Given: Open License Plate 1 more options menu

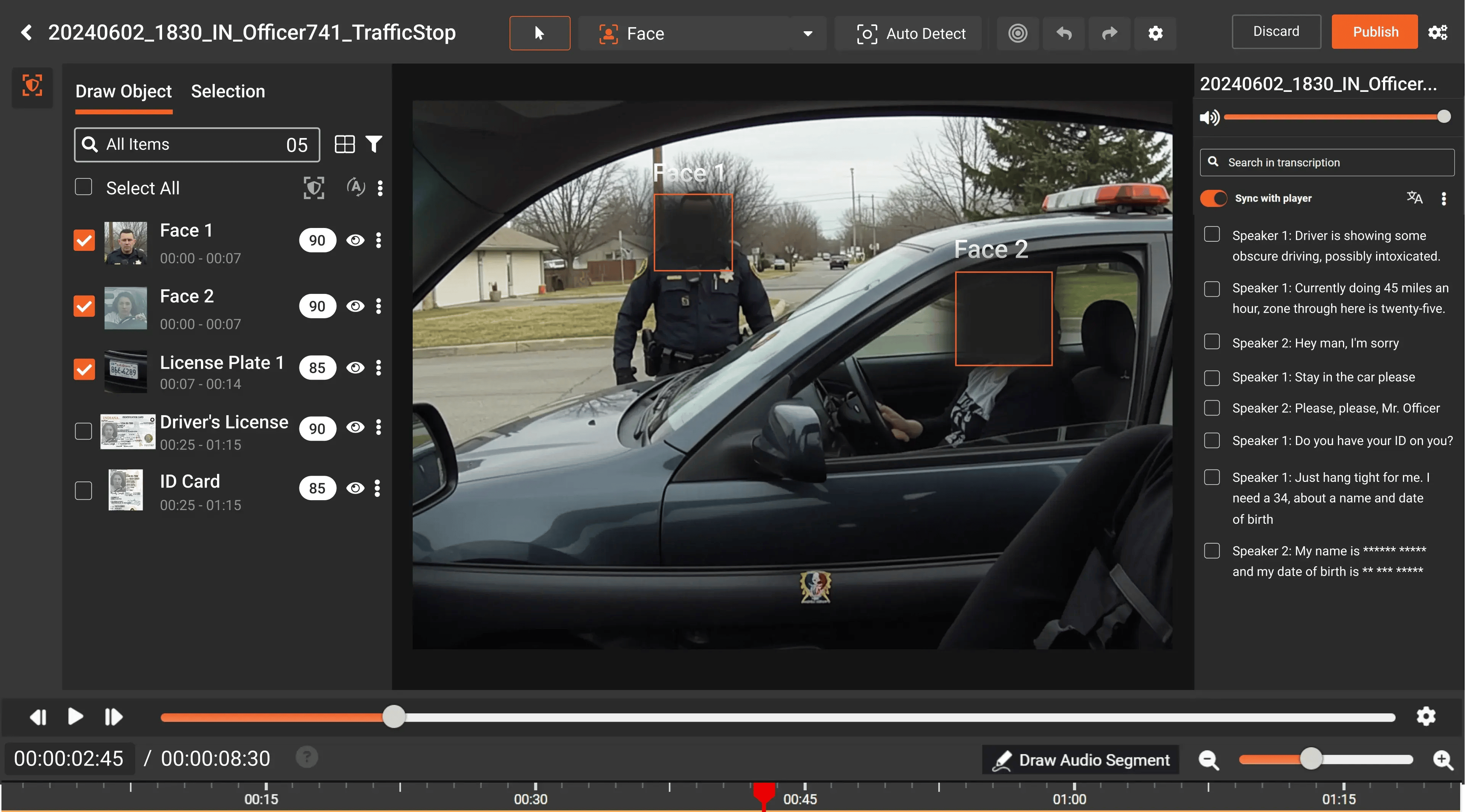Looking at the screenshot, I should pos(379,367).
